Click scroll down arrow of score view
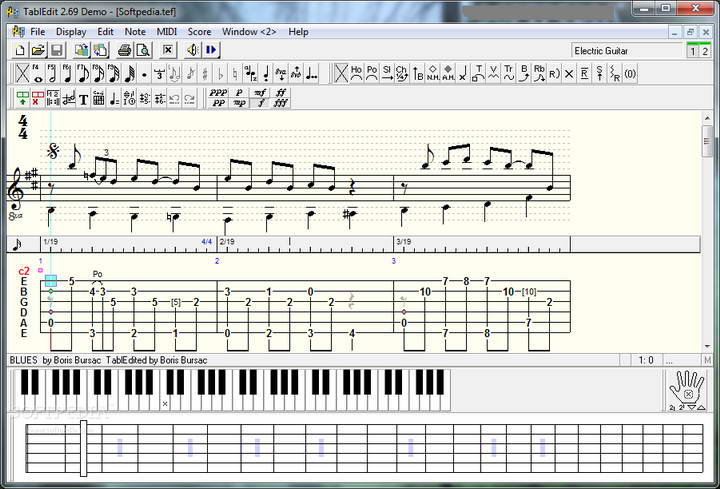 click(707, 346)
